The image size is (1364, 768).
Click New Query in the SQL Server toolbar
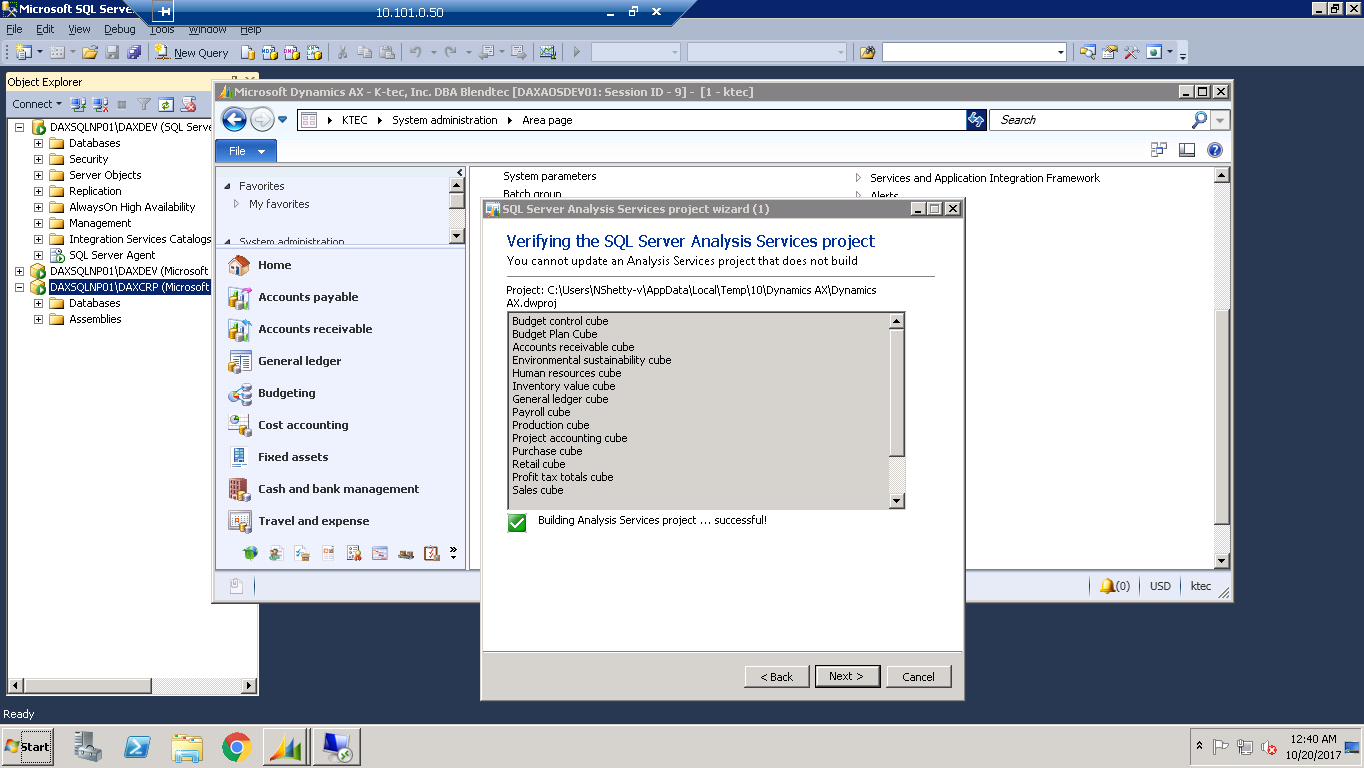click(x=192, y=53)
